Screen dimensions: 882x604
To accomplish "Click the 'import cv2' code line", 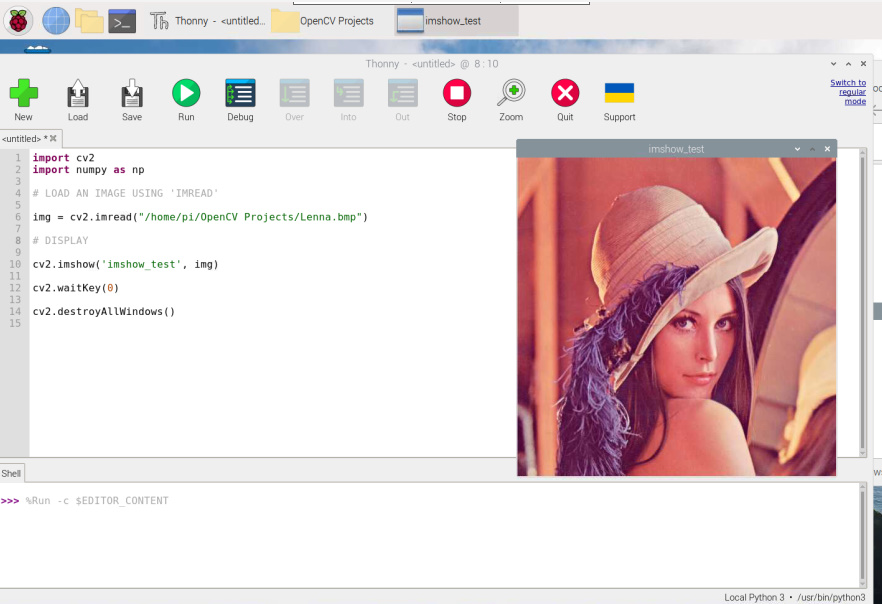I will pos(64,157).
